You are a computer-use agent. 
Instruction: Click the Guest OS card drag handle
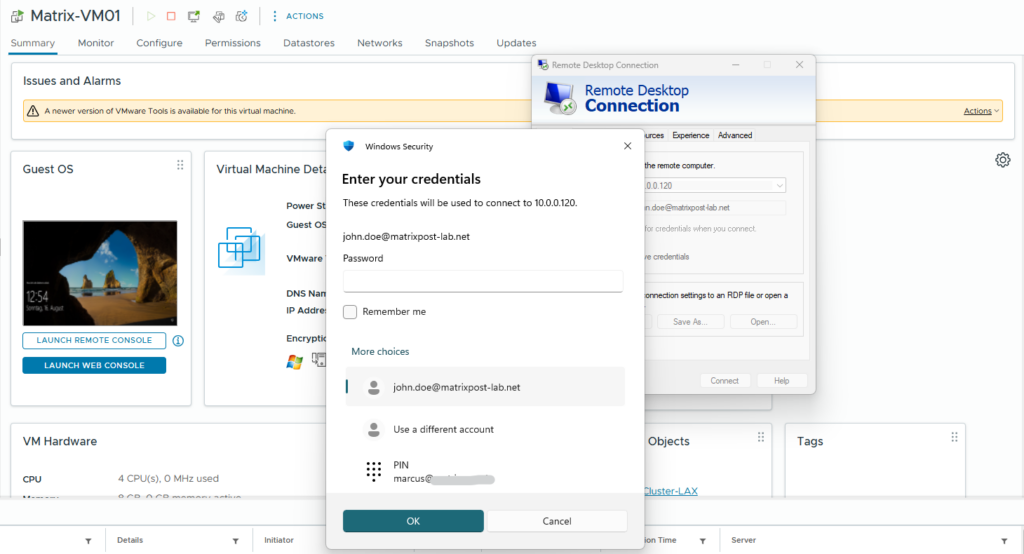(180, 165)
